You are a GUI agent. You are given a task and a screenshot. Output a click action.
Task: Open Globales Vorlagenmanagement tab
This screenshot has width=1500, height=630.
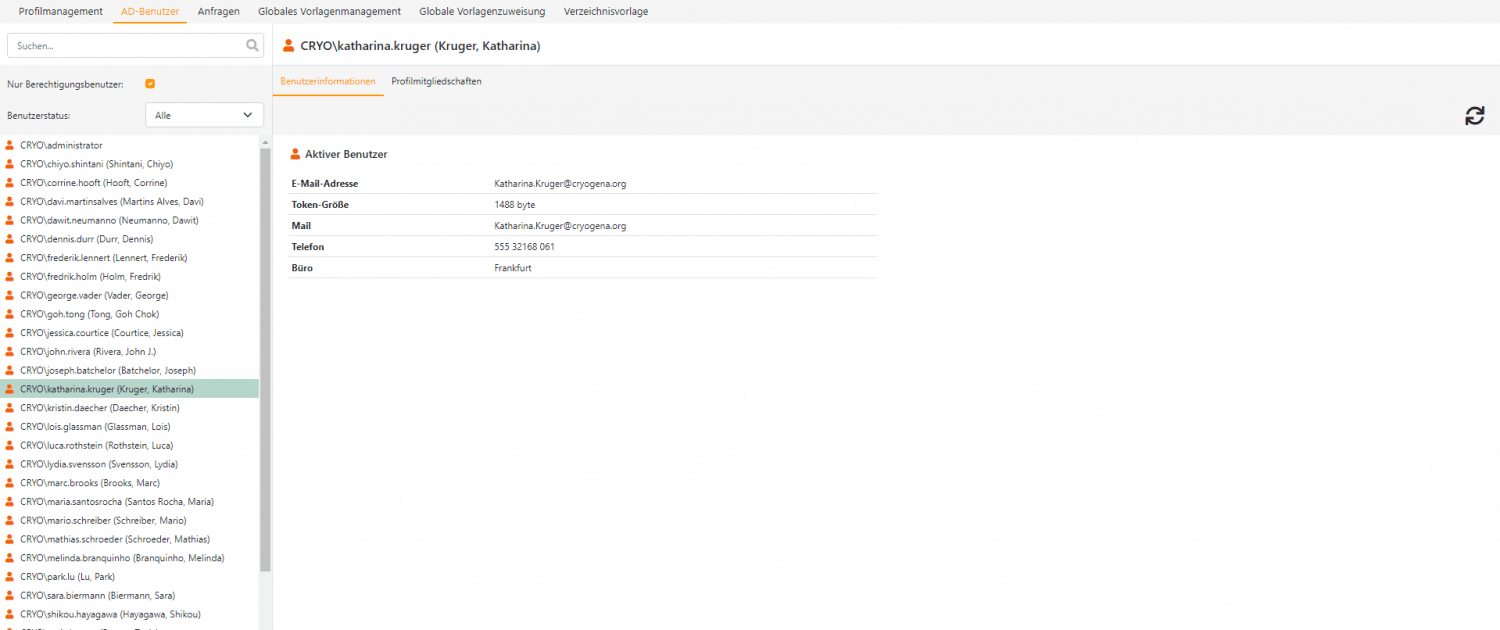[329, 11]
